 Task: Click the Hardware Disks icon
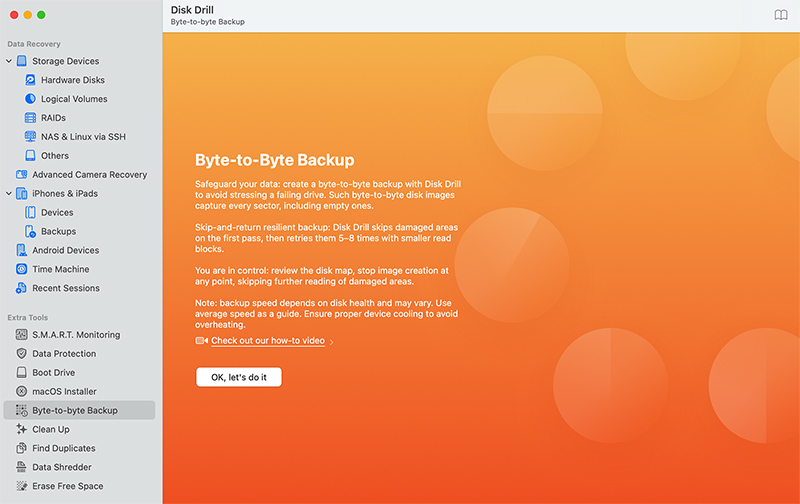click(31, 80)
